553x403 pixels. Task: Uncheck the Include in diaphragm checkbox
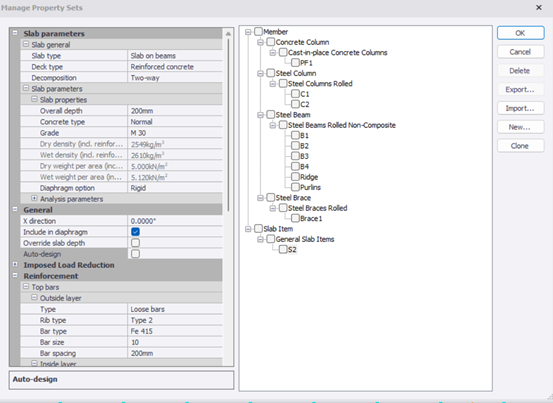pyautogui.click(x=135, y=232)
